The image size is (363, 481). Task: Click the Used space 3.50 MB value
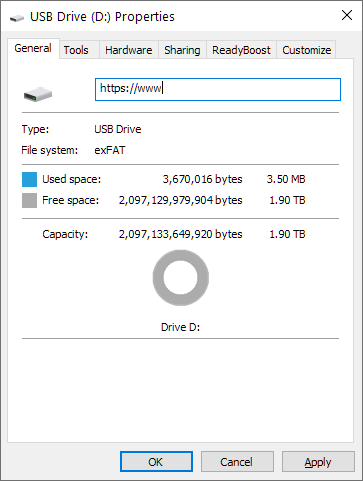click(286, 179)
